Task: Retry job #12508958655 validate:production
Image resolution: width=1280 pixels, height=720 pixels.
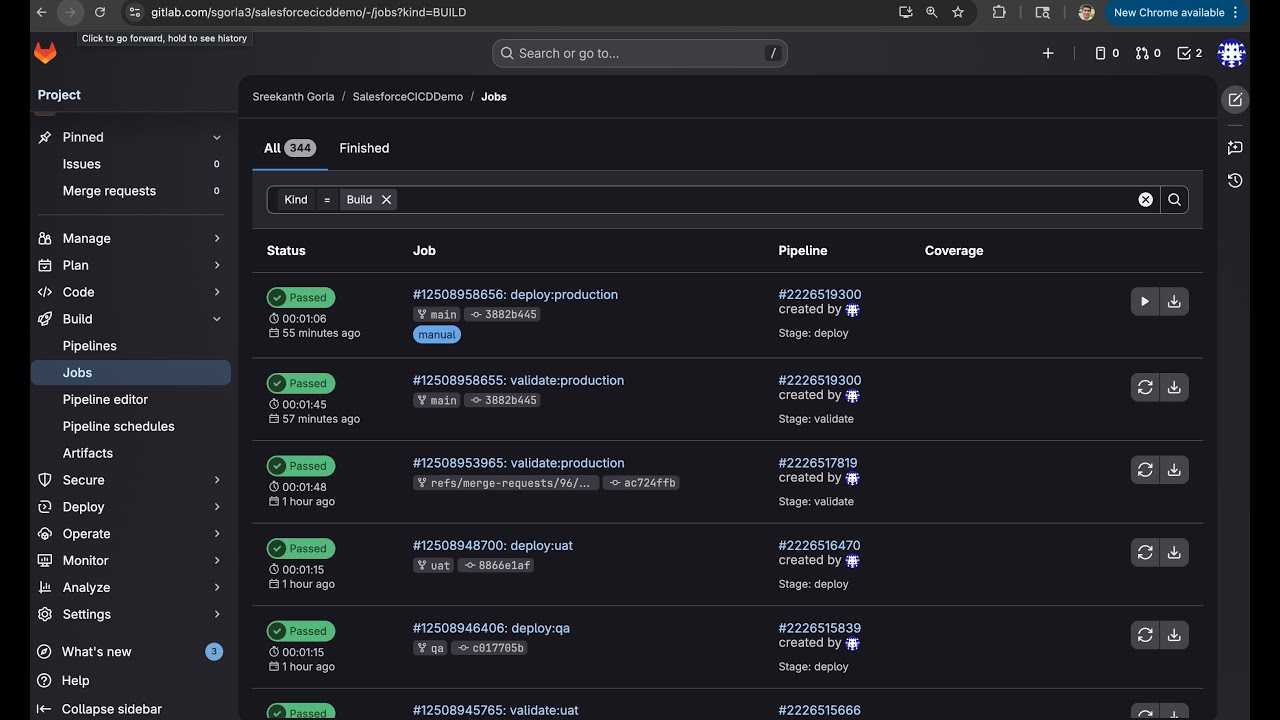Action: click(x=1145, y=387)
